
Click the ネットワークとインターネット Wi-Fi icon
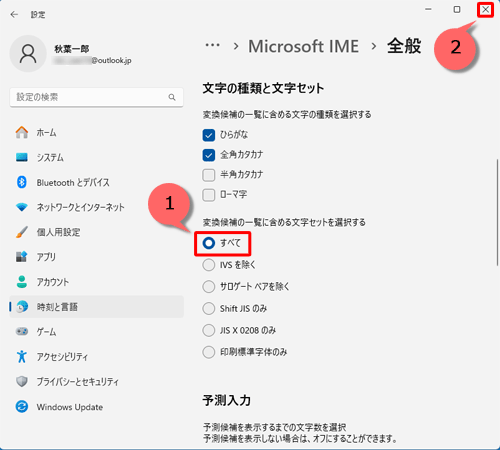coord(22,207)
